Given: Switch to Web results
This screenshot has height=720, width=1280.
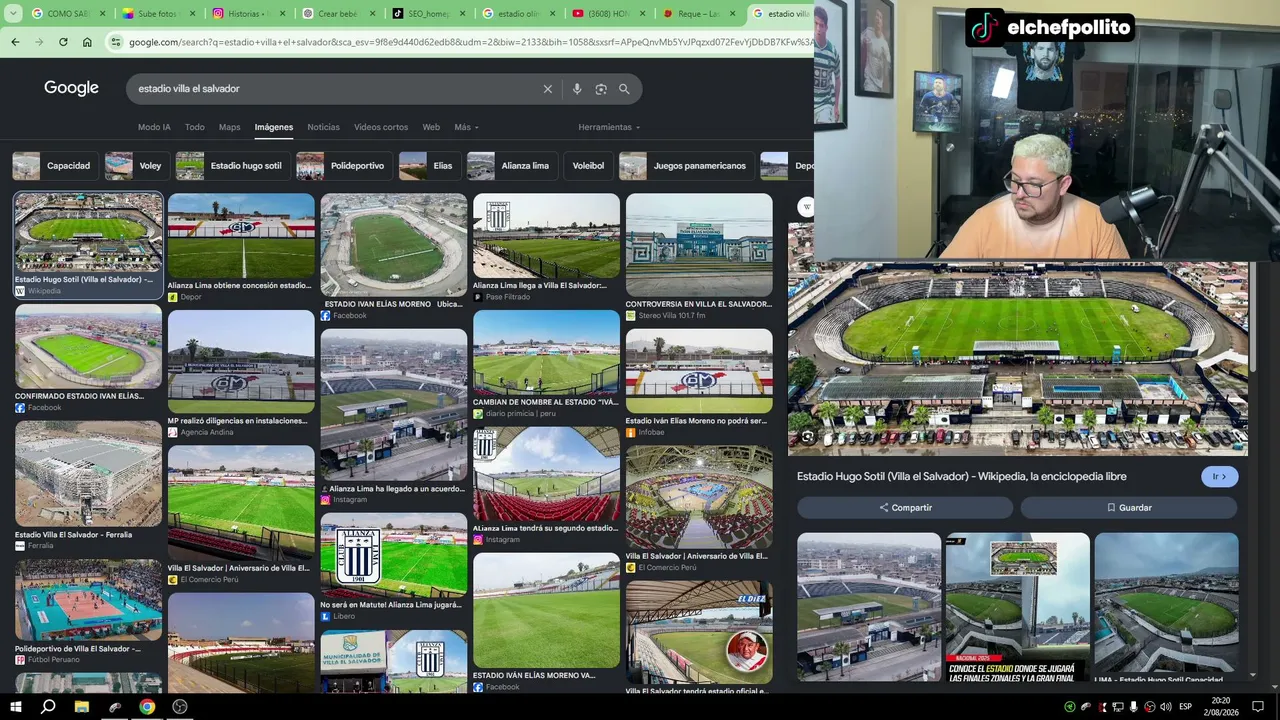Looking at the screenshot, I should pos(431,127).
